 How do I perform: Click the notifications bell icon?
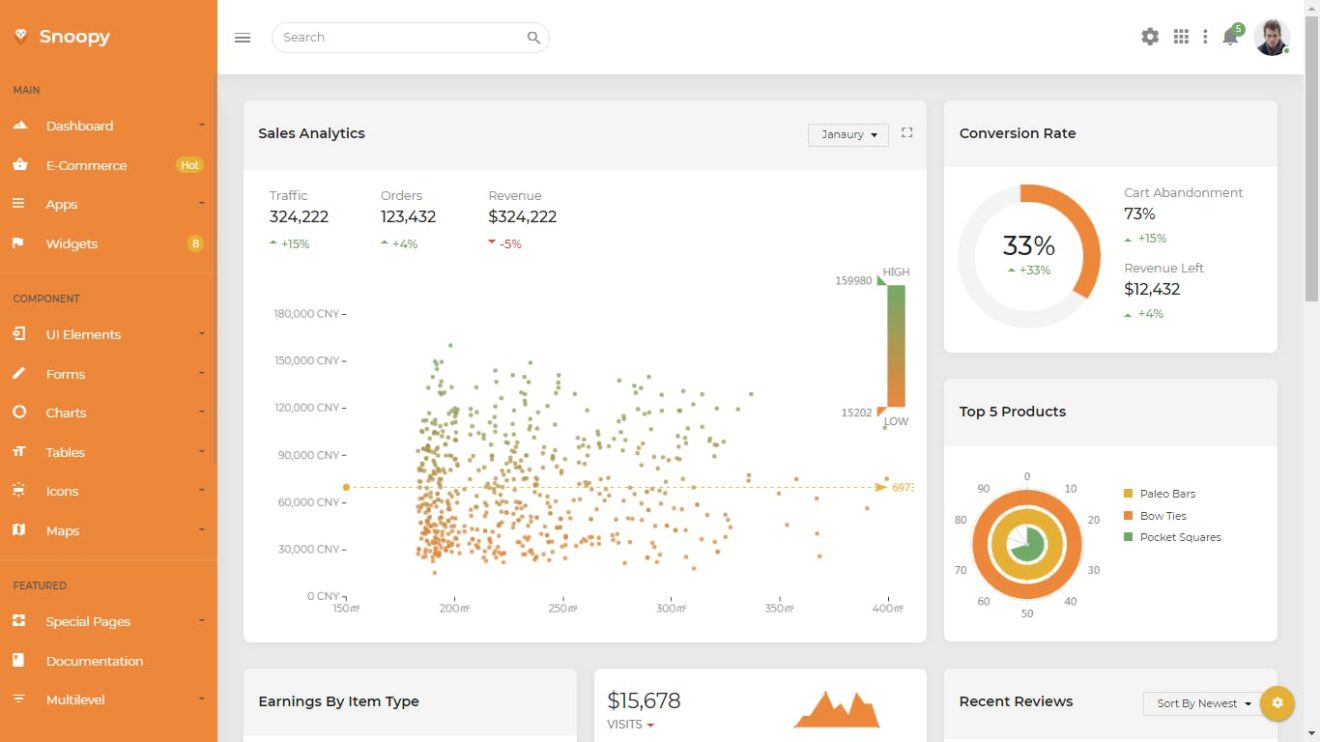click(1230, 37)
